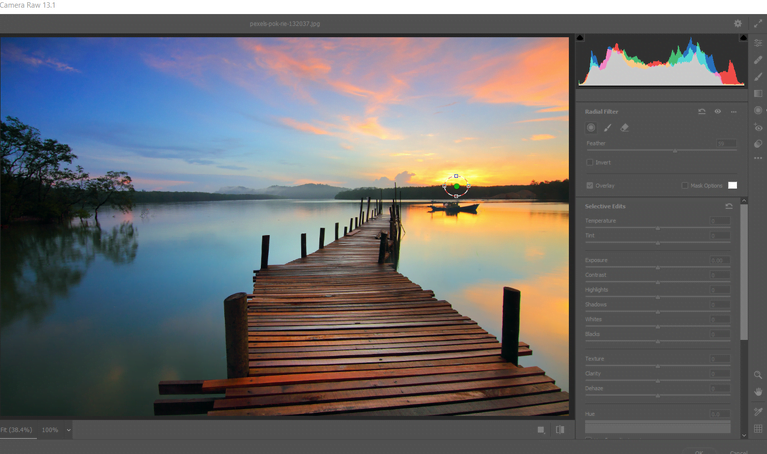This screenshot has width=767, height=454.
Task: Click the panel scrollbar thumb
Action: (744, 272)
